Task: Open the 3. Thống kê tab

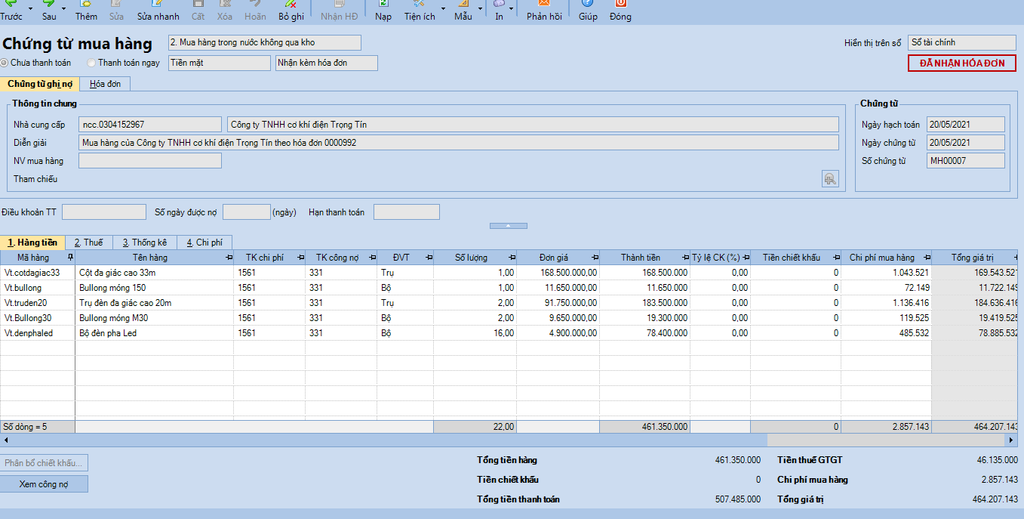Action: (144, 242)
